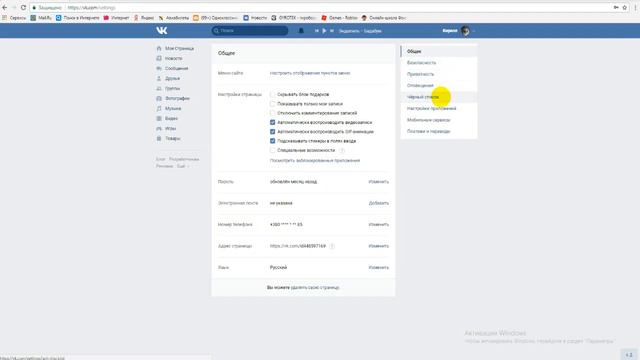Click the previous track button in header player

317,31
